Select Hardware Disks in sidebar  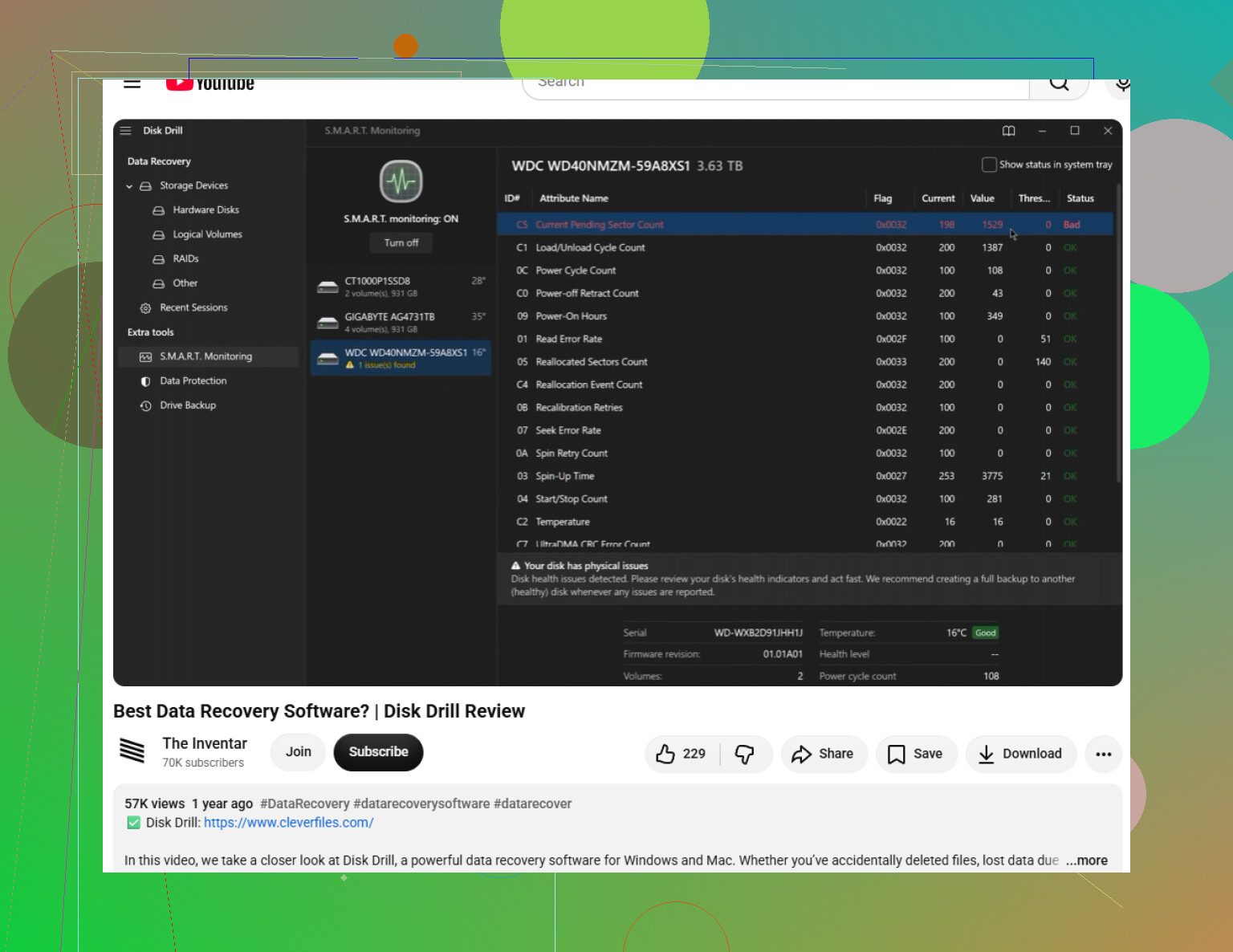205,210
